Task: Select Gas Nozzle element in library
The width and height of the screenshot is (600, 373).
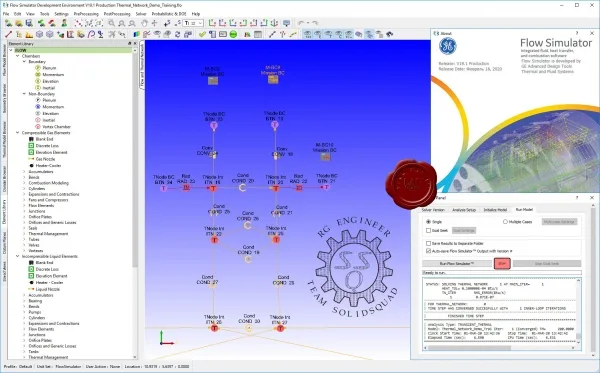Action: tap(45, 159)
